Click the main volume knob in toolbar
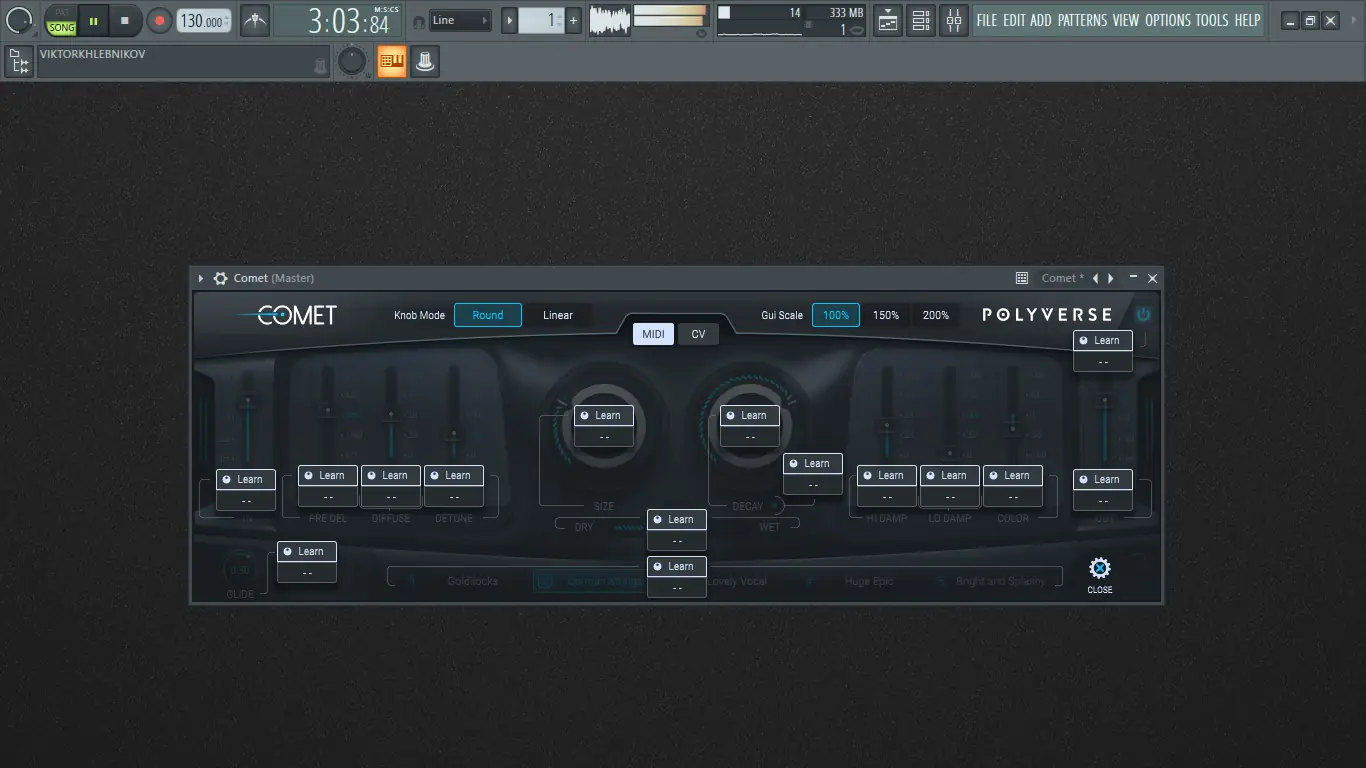Screen dimensions: 1366x768 19,20
